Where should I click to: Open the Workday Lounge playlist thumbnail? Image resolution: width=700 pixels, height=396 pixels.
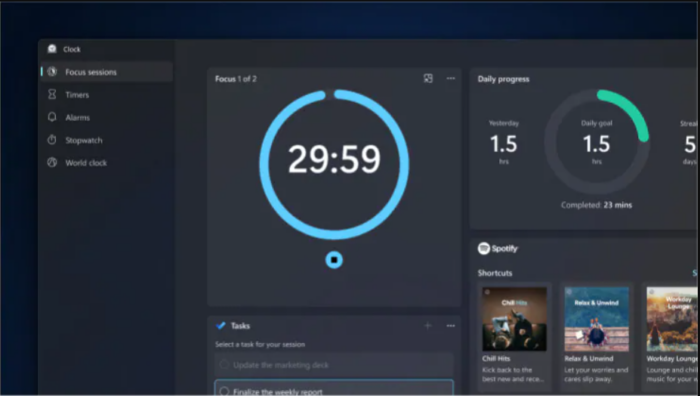point(672,319)
